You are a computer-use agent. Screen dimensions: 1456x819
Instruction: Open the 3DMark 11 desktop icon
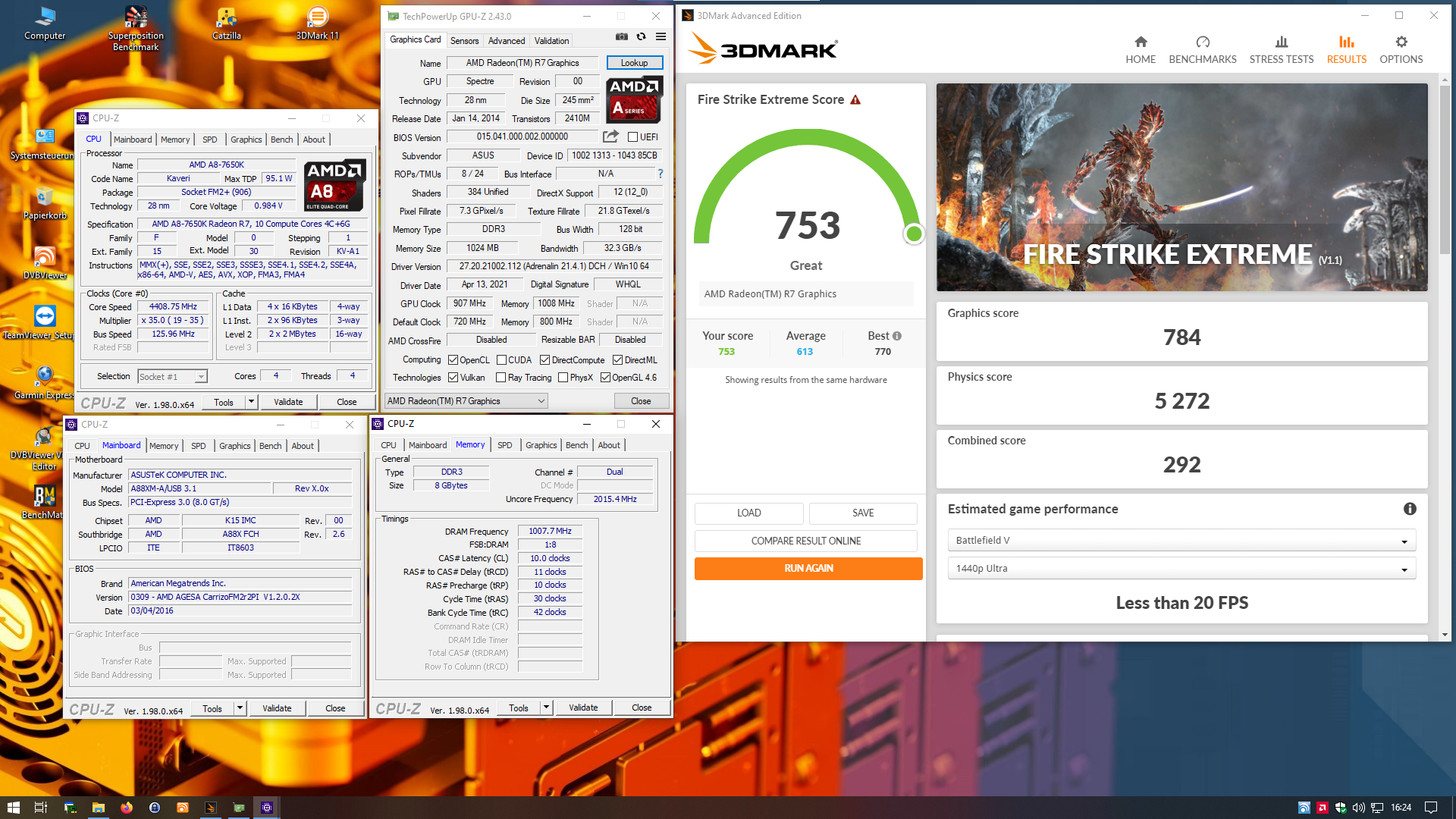[x=317, y=23]
